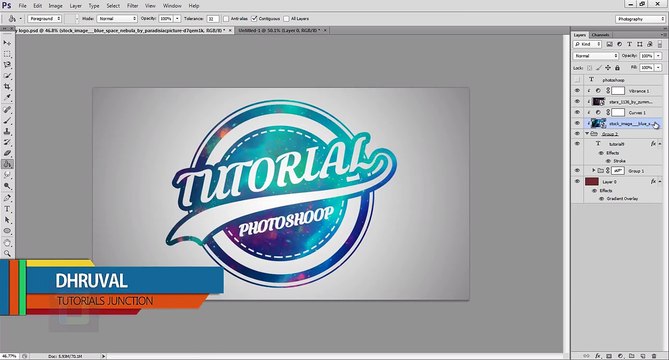
Task: Open the Layers panel Opacity arrow
Action: [x=658, y=56]
